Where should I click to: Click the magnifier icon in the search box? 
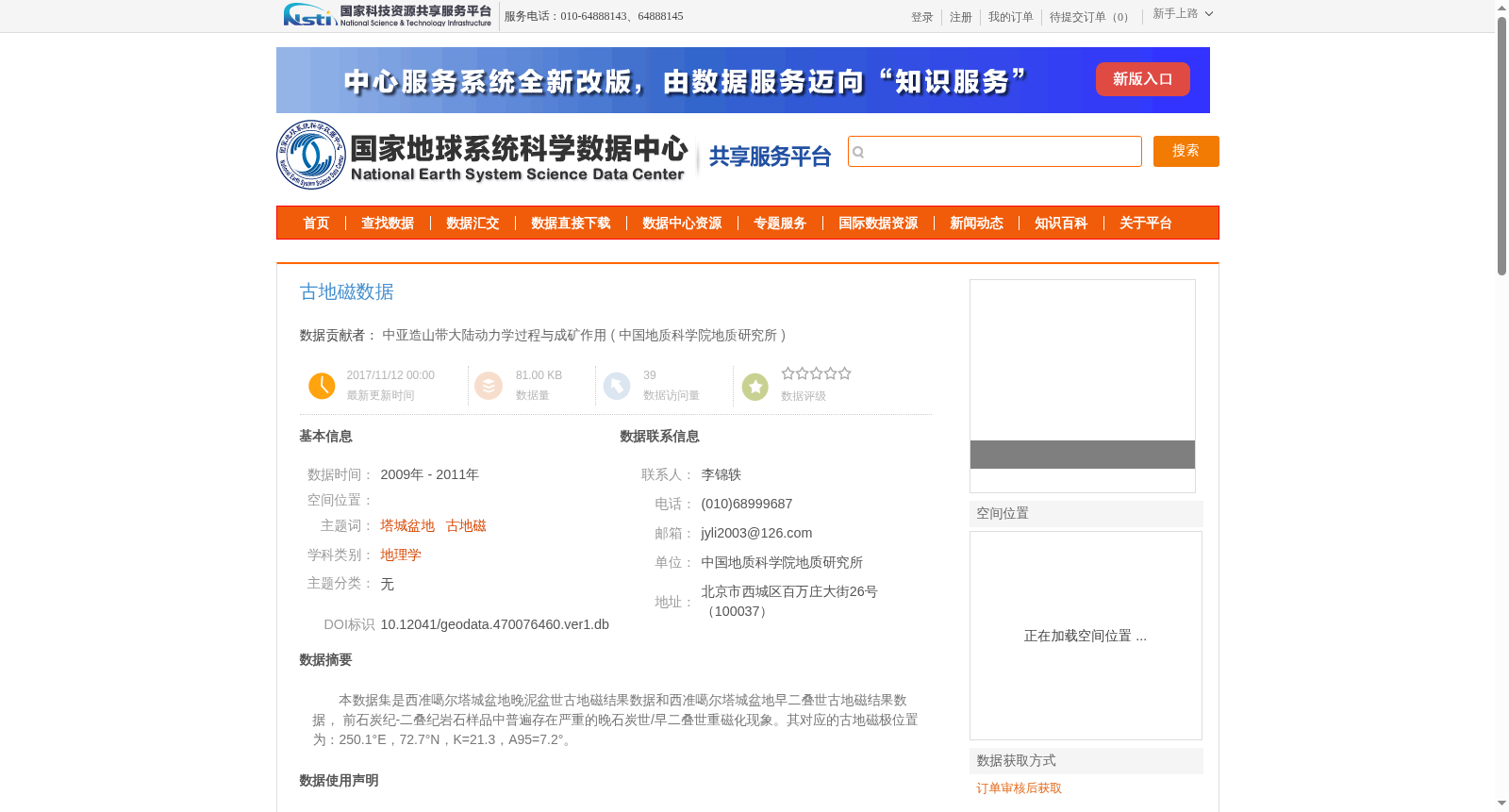(x=858, y=152)
